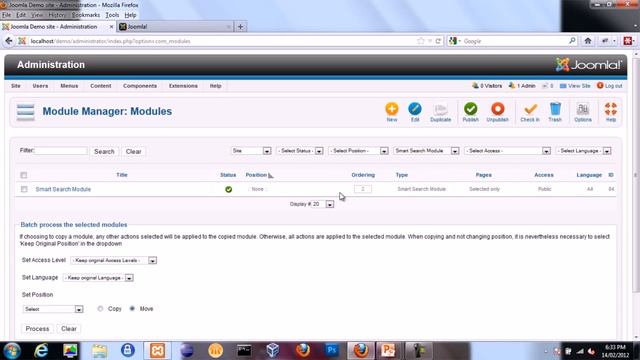
Task: Click the Publish toolbar icon
Action: pyautogui.click(x=470, y=112)
